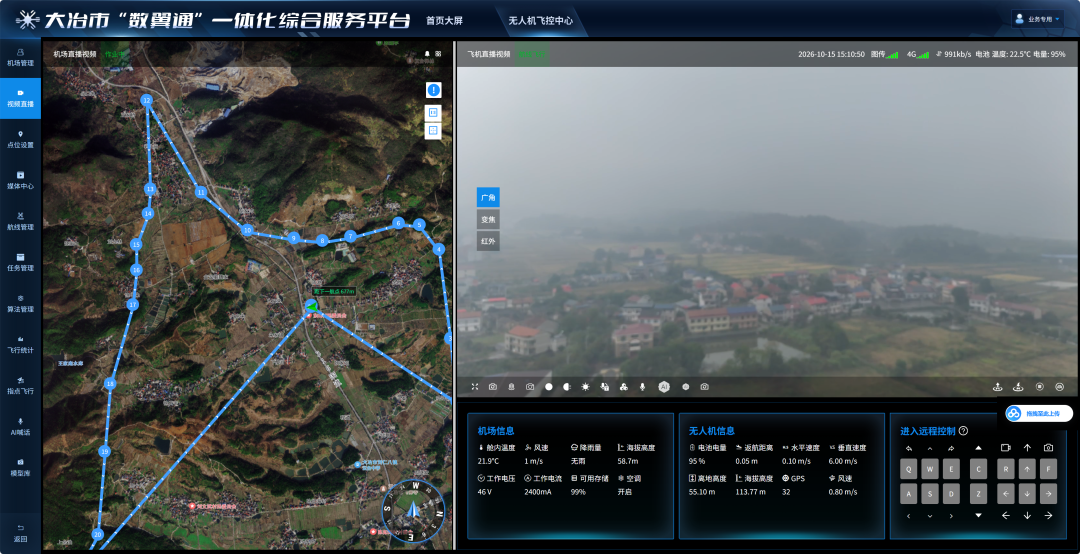Select the 无人机飞控中心 tab
The height and width of the screenshot is (554, 1080).
pyautogui.click(x=541, y=21)
